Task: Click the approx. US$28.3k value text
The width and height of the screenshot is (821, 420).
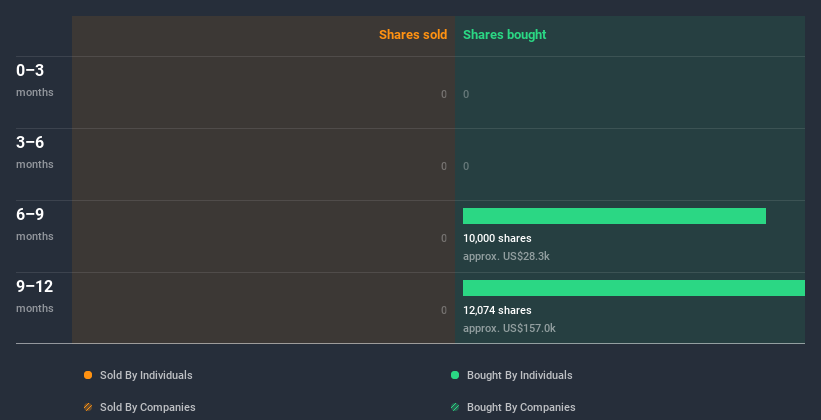Action: click(506, 256)
